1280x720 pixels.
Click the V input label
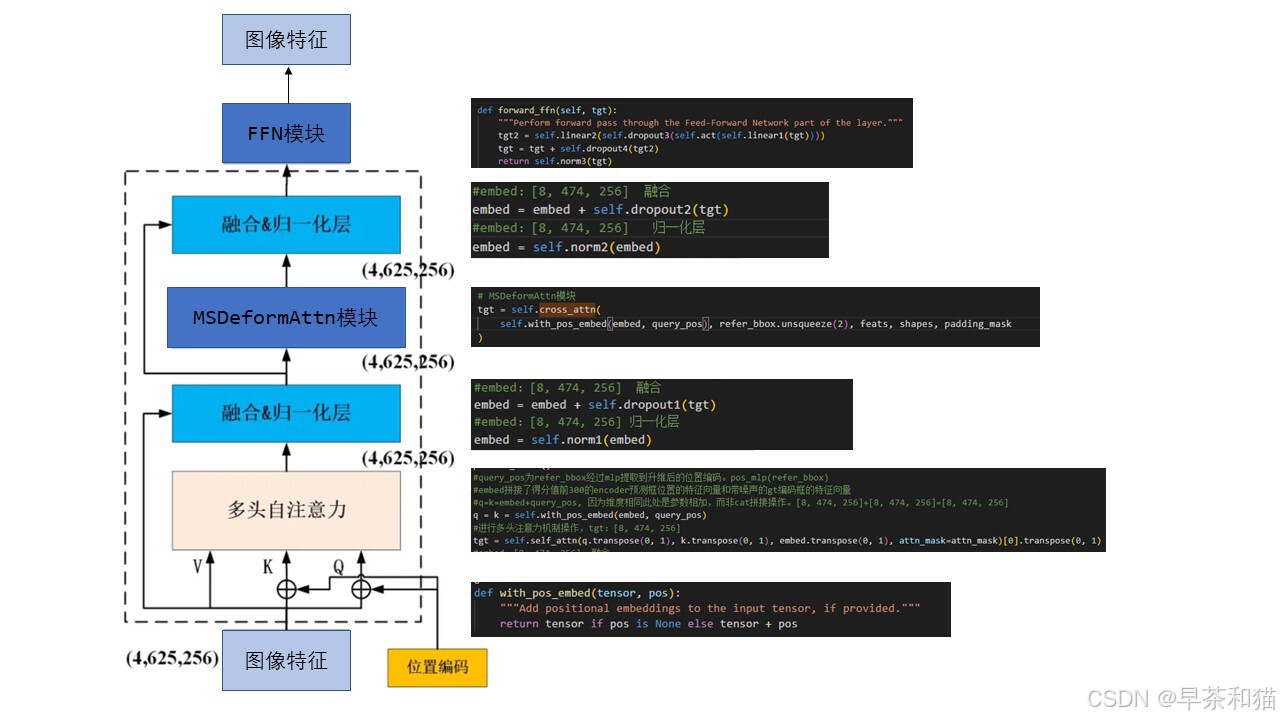click(x=197, y=567)
